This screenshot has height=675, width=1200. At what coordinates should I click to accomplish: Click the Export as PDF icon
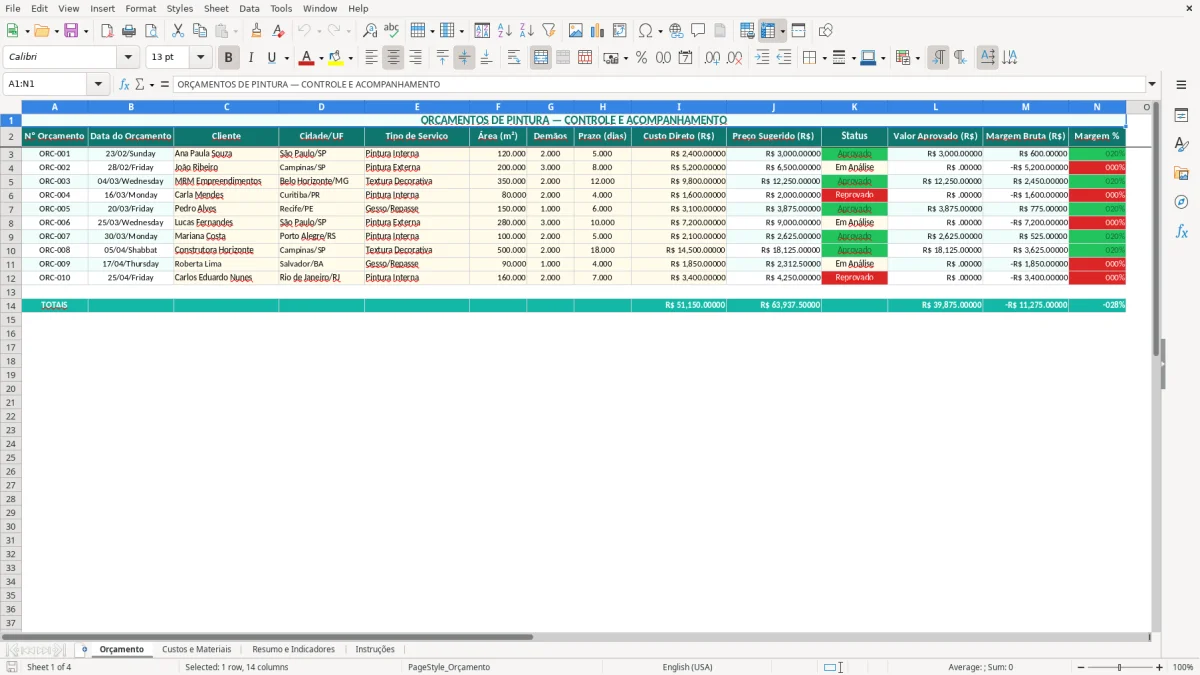pos(107,31)
